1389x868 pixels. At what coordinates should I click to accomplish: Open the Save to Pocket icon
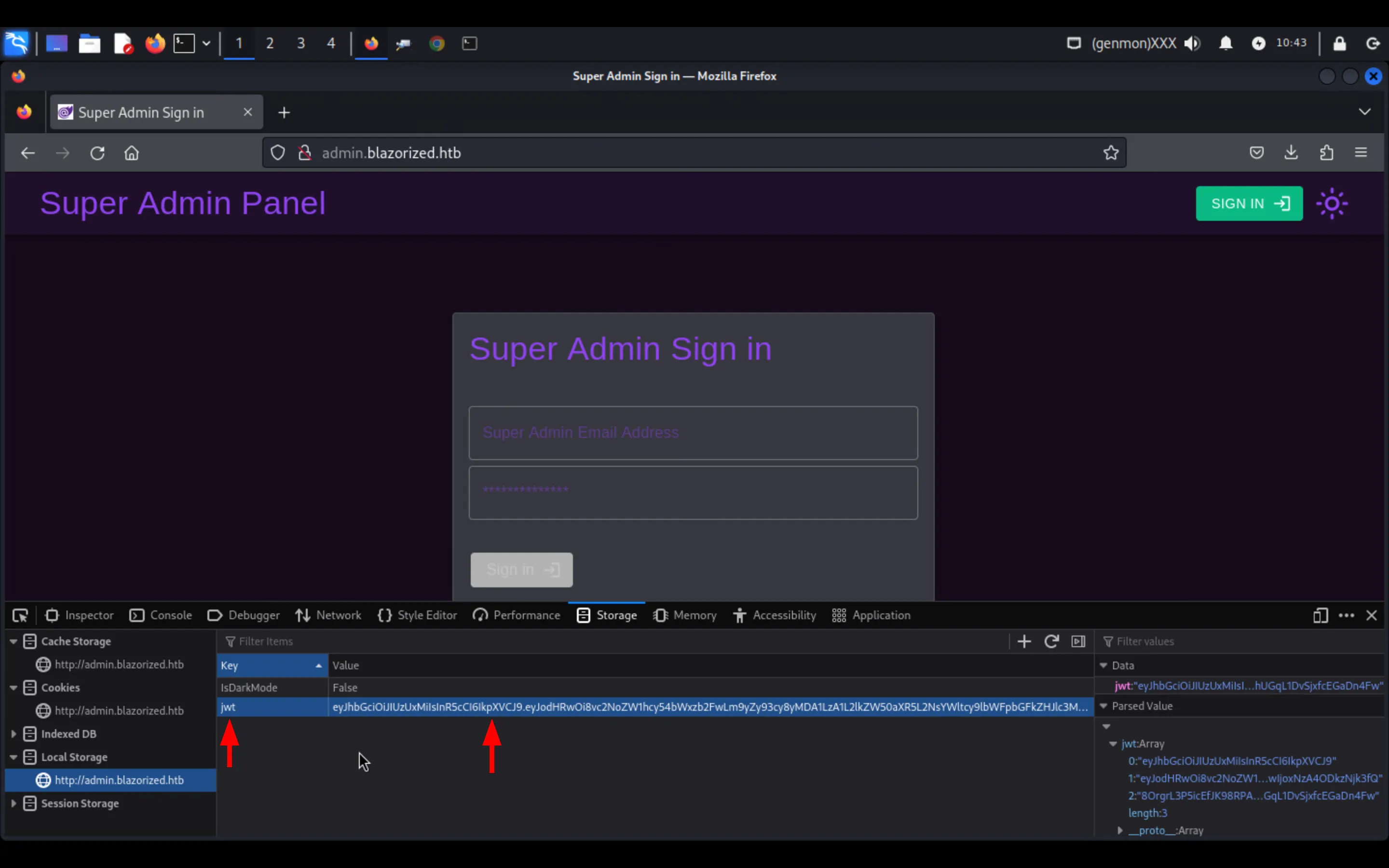point(1256,153)
